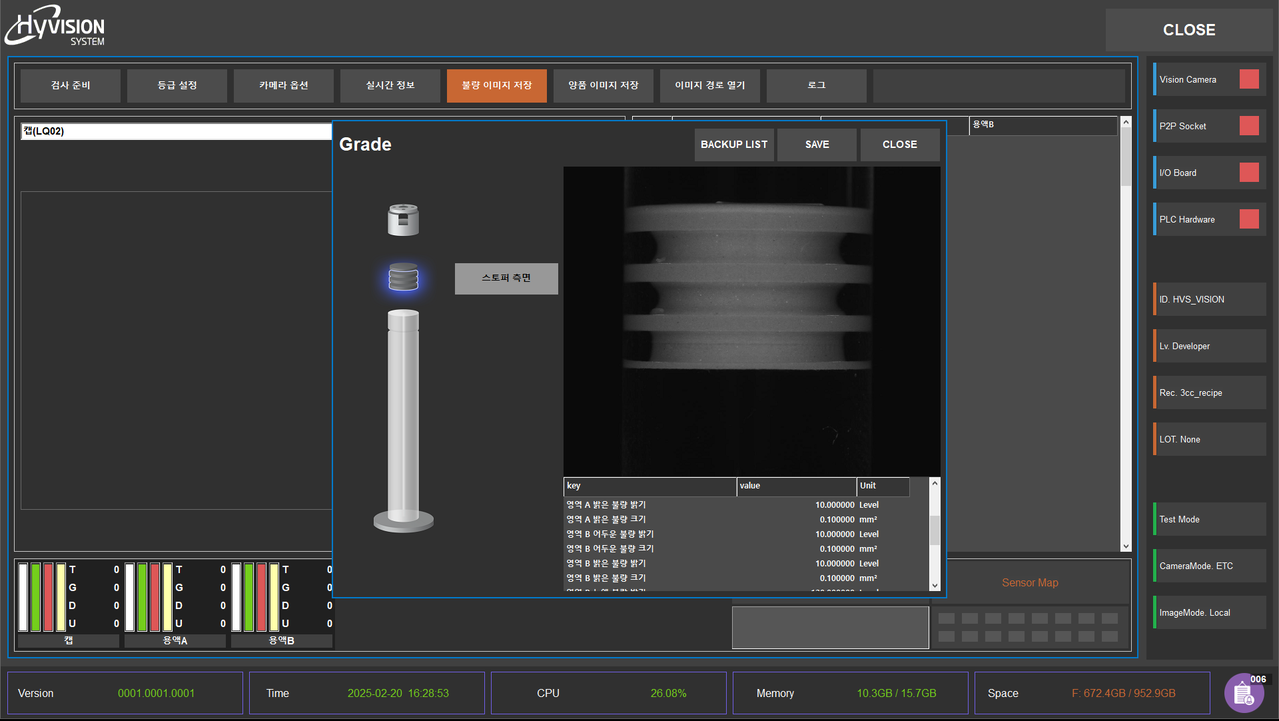Click the 용액B counter label
1279x721 pixels.
coord(282,641)
